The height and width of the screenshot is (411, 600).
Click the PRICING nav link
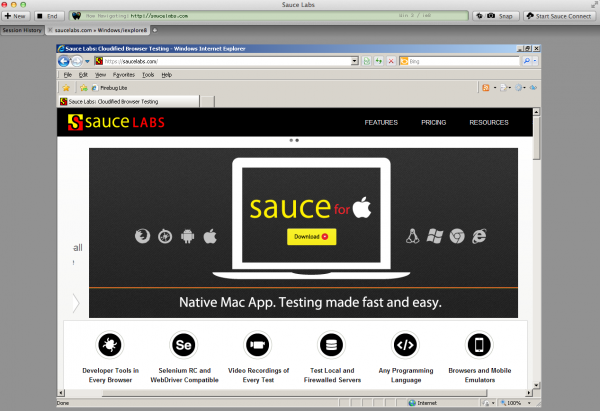pyautogui.click(x=434, y=122)
